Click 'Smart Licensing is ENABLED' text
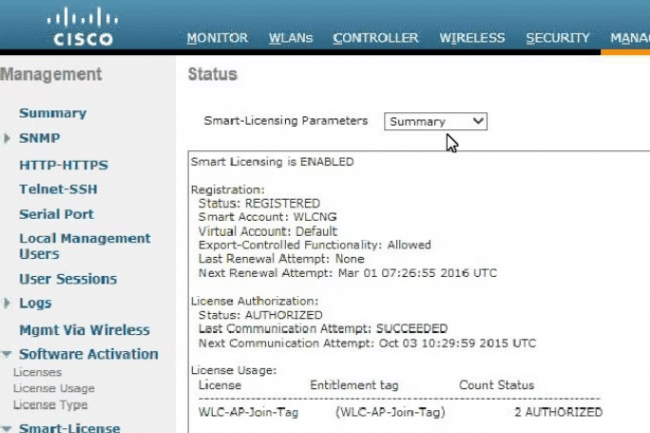 coord(272,162)
